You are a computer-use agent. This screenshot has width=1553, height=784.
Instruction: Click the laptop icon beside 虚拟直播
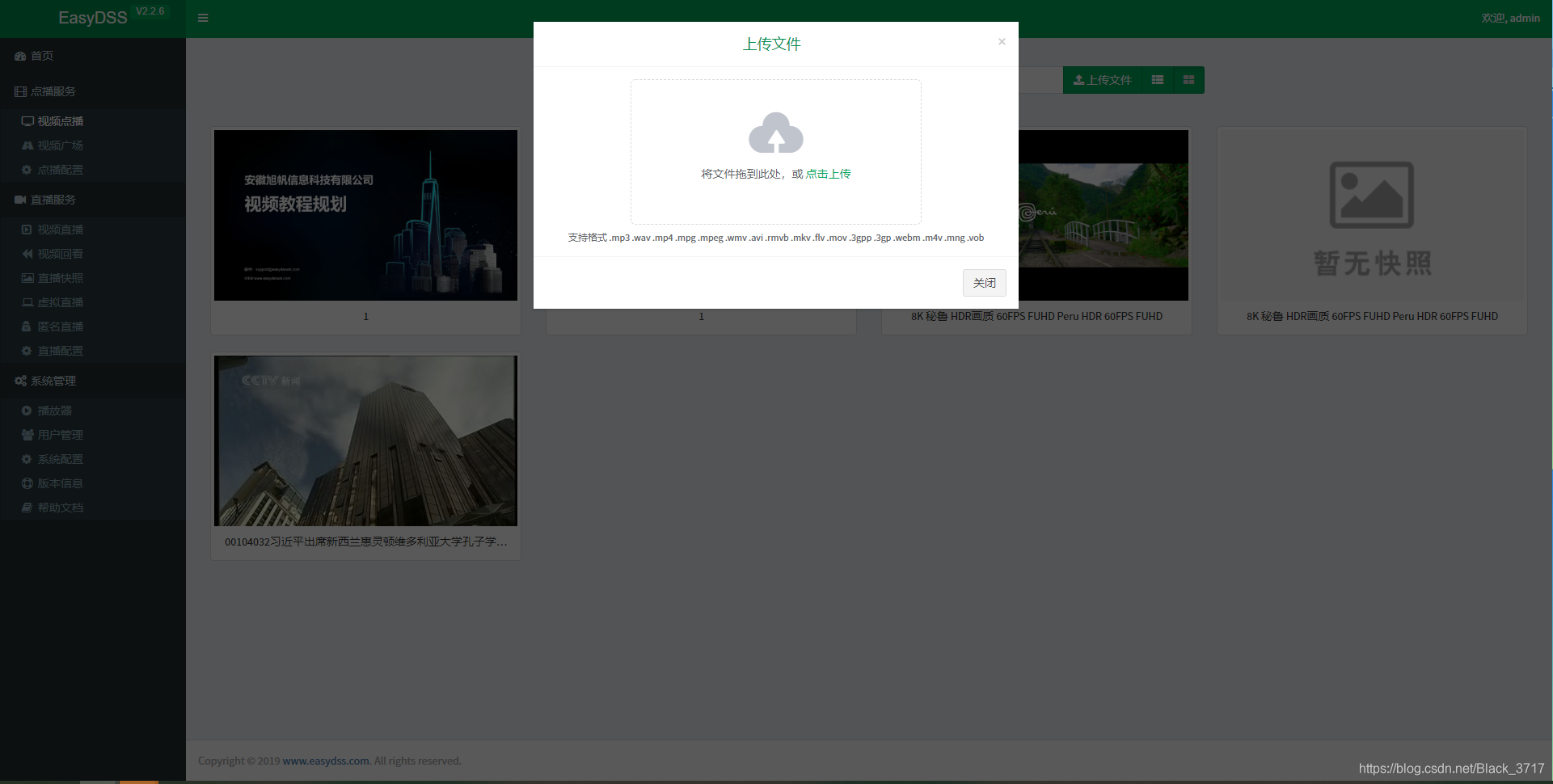[x=27, y=302]
